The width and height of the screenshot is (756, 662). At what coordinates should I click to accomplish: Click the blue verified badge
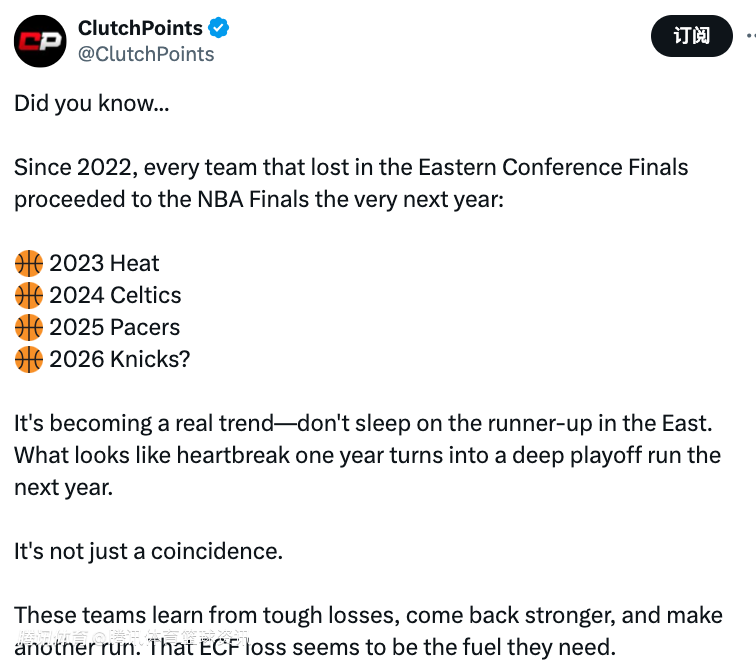pyautogui.click(x=218, y=27)
